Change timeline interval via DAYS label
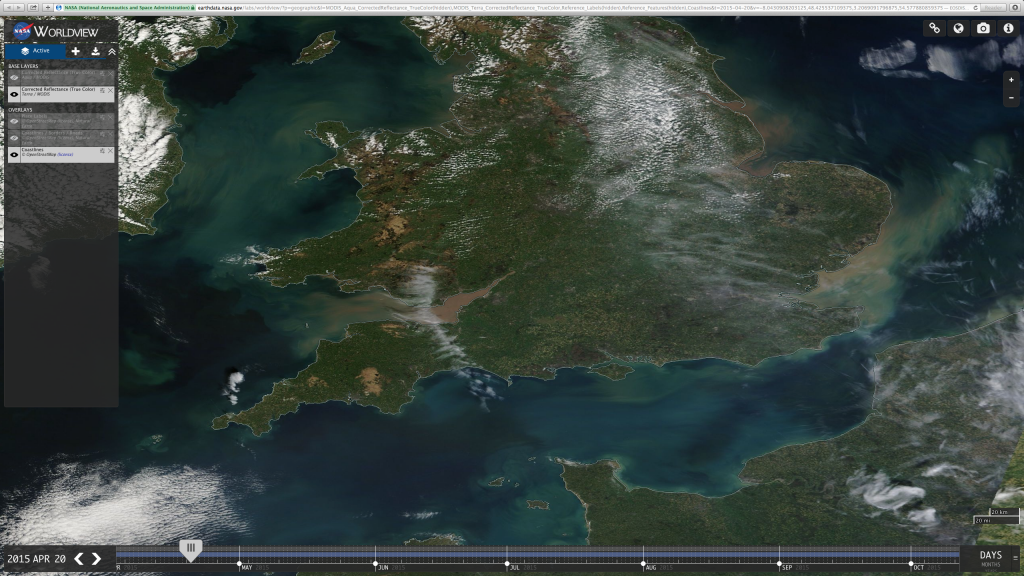The height and width of the screenshot is (576, 1024). pos(990,555)
